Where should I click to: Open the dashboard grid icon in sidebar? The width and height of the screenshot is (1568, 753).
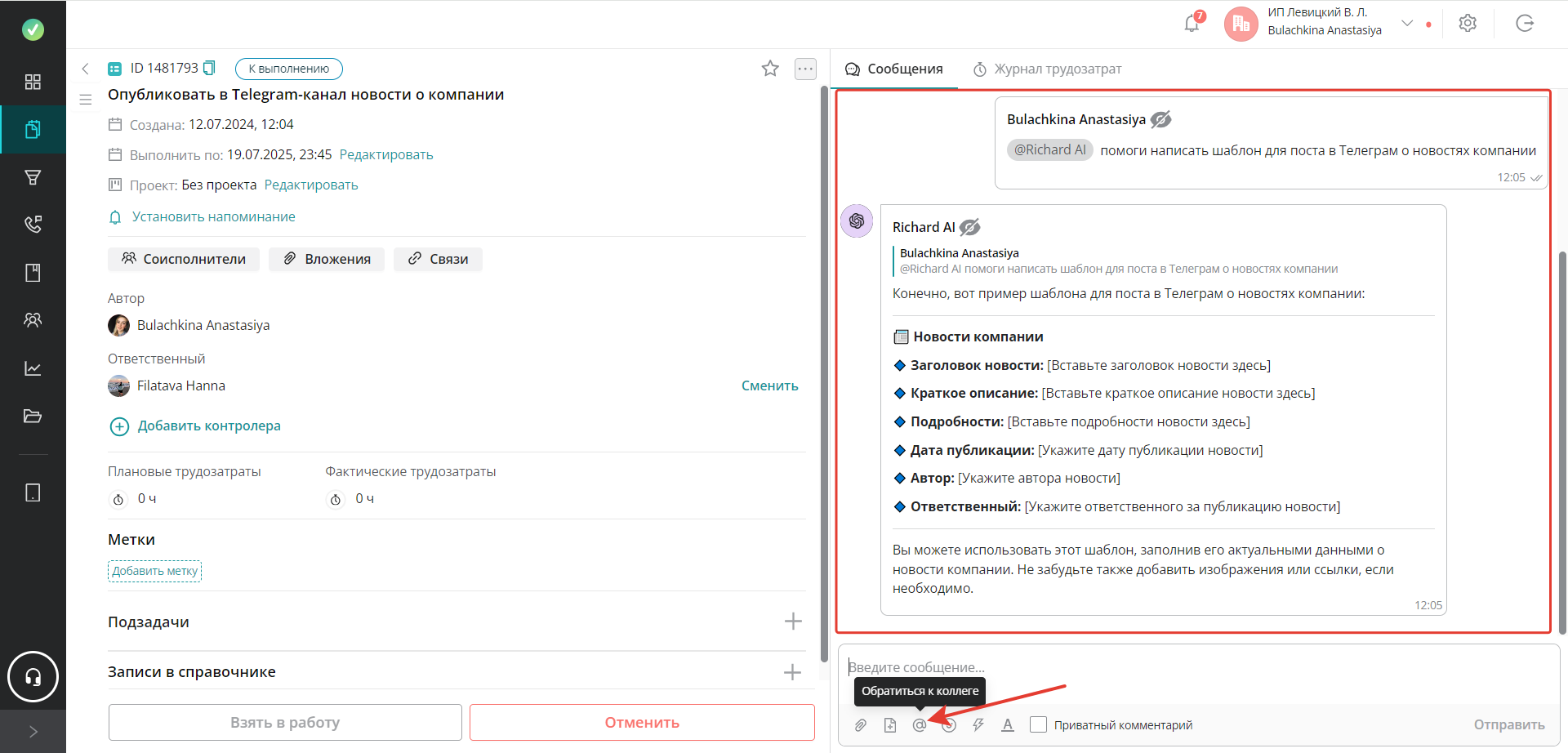[33, 82]
